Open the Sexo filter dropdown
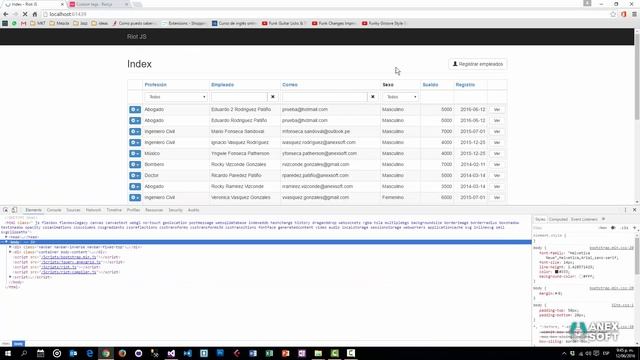 [x=400, y=97]
